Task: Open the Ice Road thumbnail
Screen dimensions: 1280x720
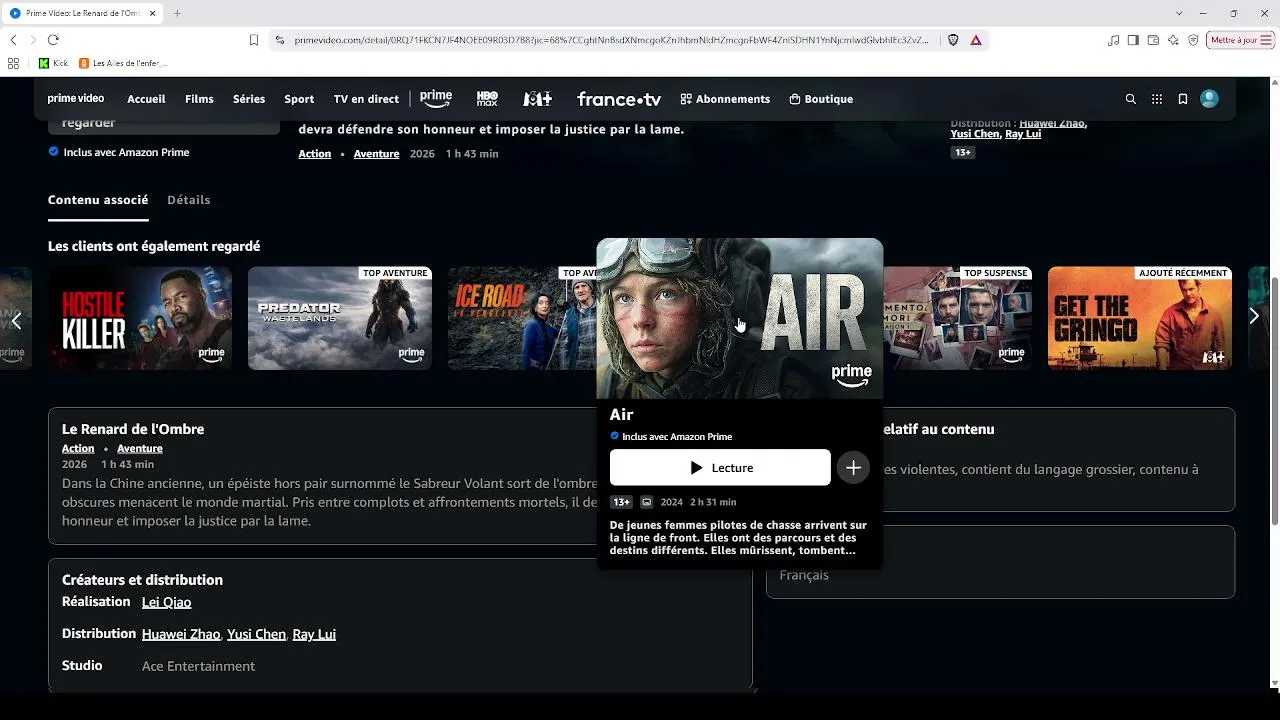Action: click(x=522, y=318)
